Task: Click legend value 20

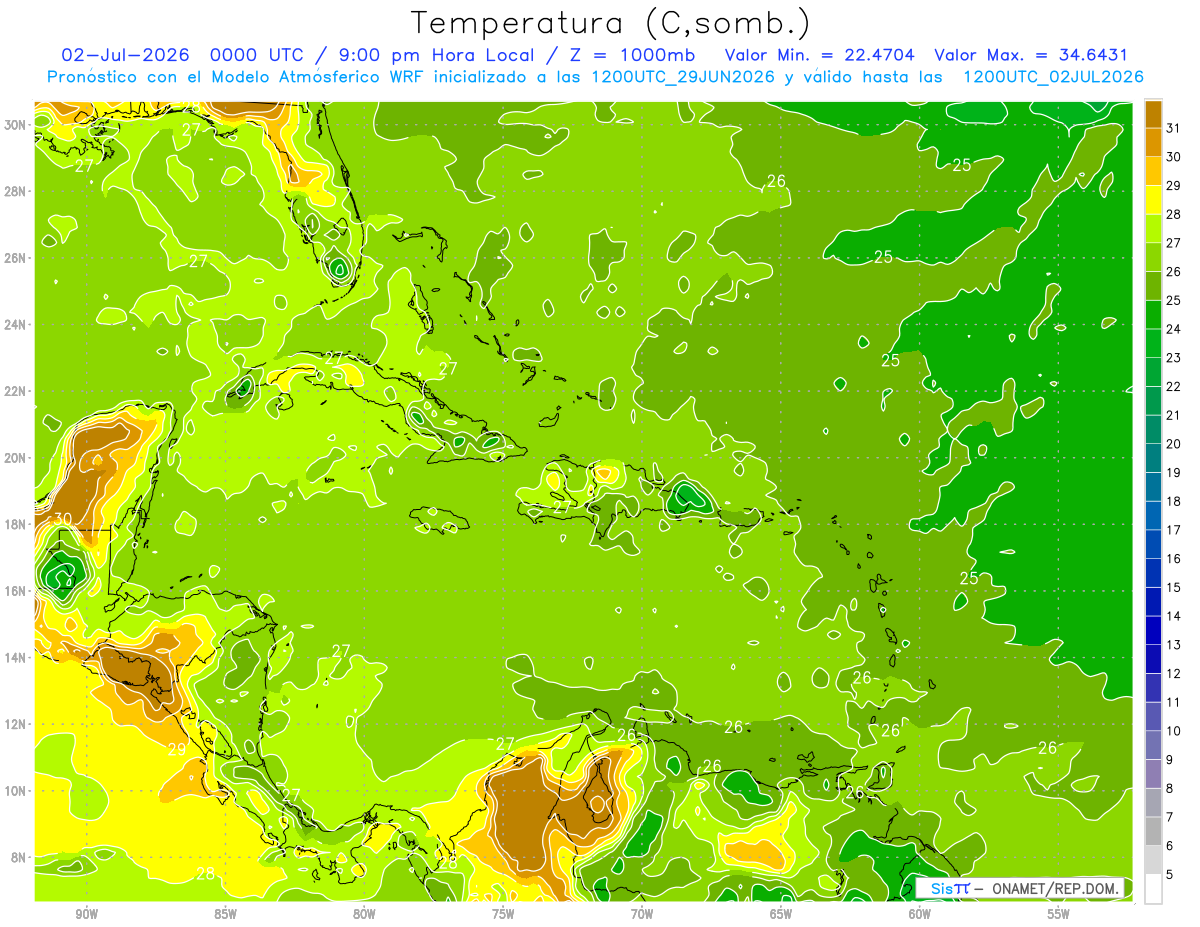Action: click(1174, 444)
